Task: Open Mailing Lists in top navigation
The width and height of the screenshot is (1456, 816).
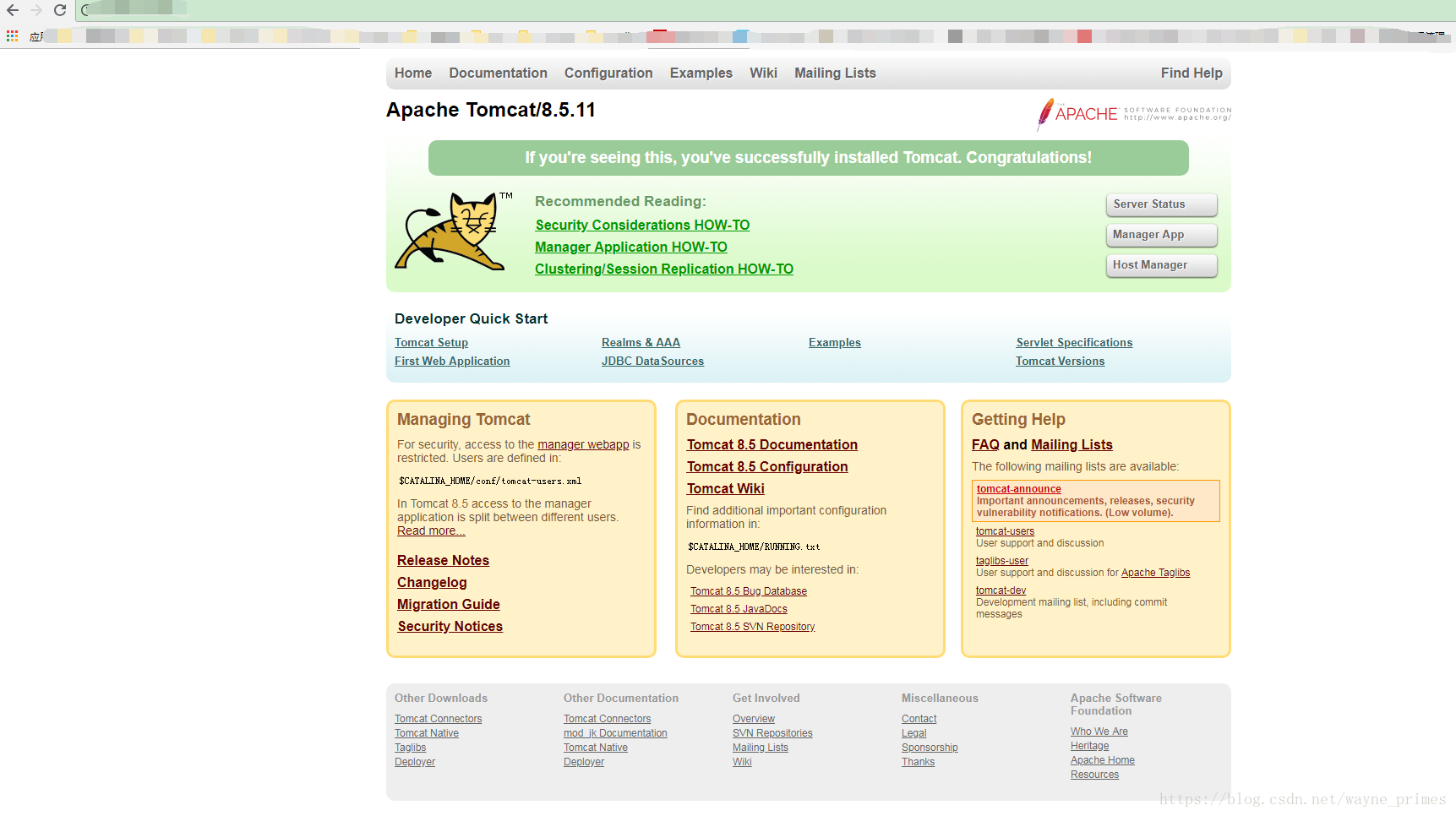Action: [x=835, y=73]
